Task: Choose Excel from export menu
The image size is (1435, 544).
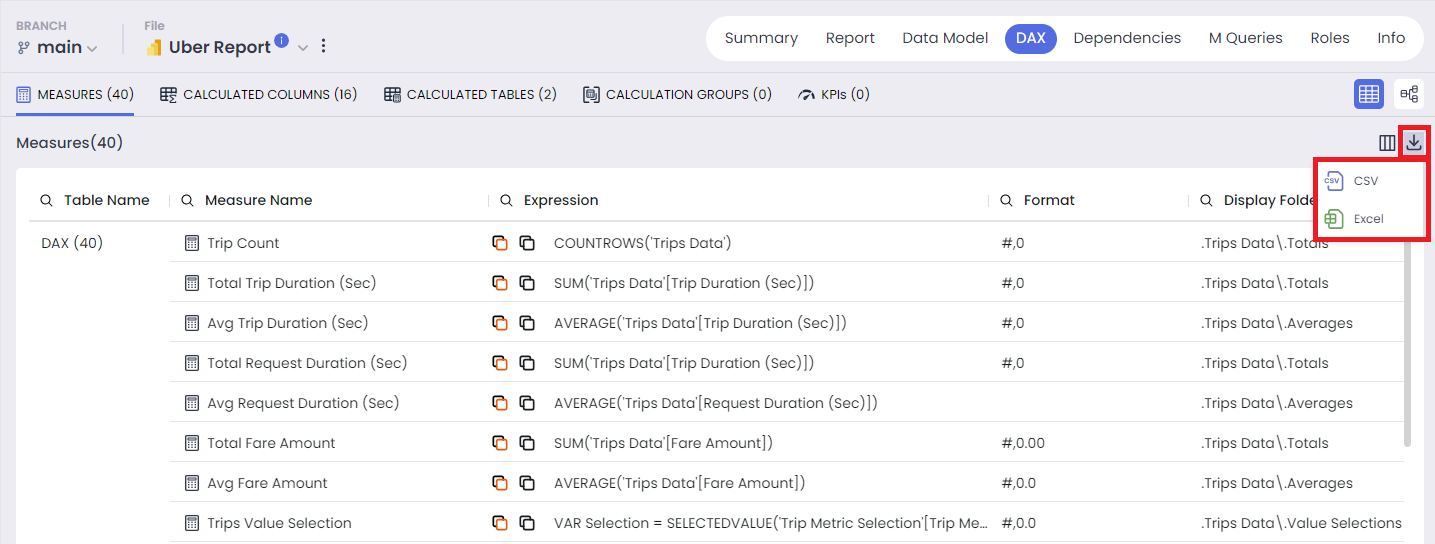Action: (x=1354, y=219)
